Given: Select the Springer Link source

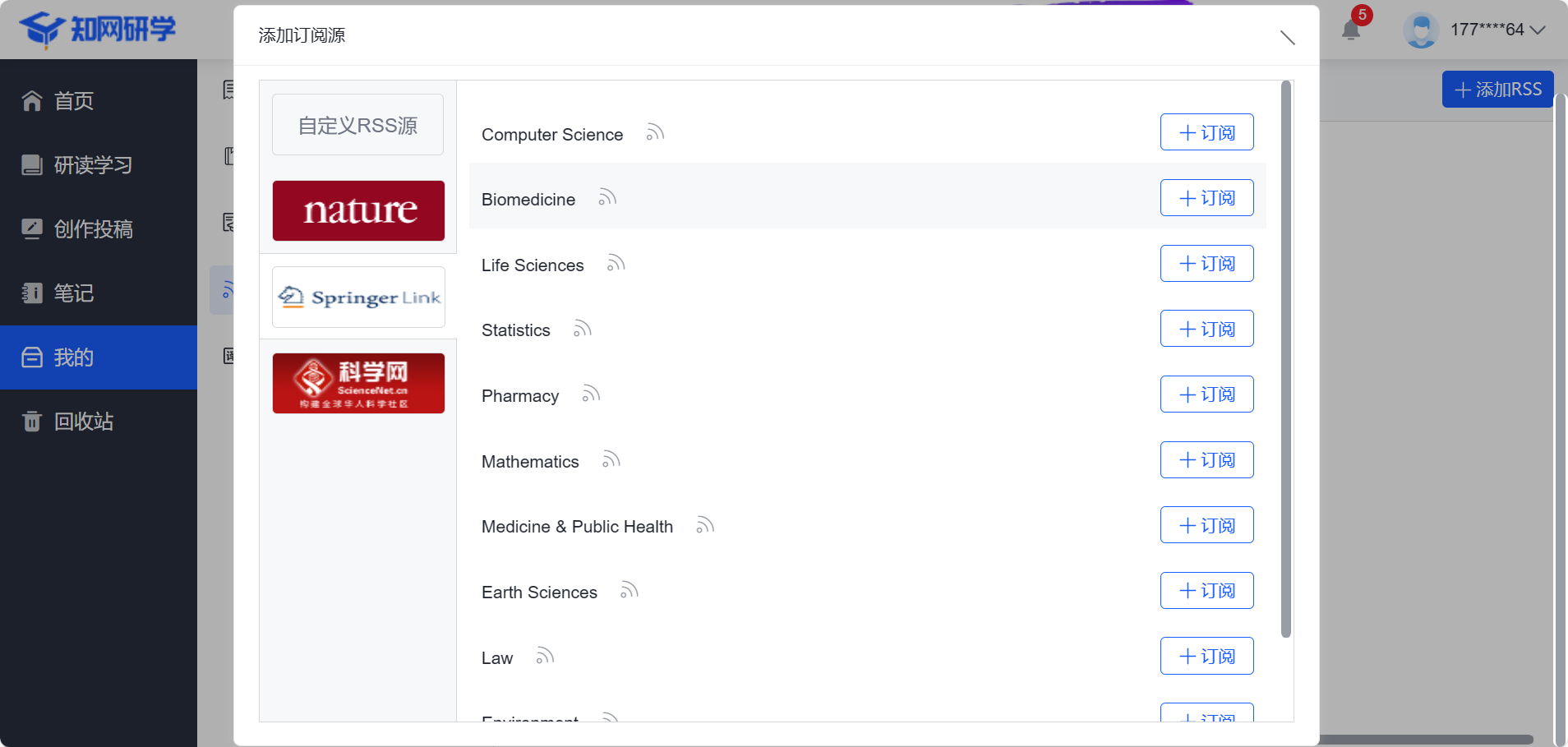Looking at the screenshot, I should [x=358, y=297].
